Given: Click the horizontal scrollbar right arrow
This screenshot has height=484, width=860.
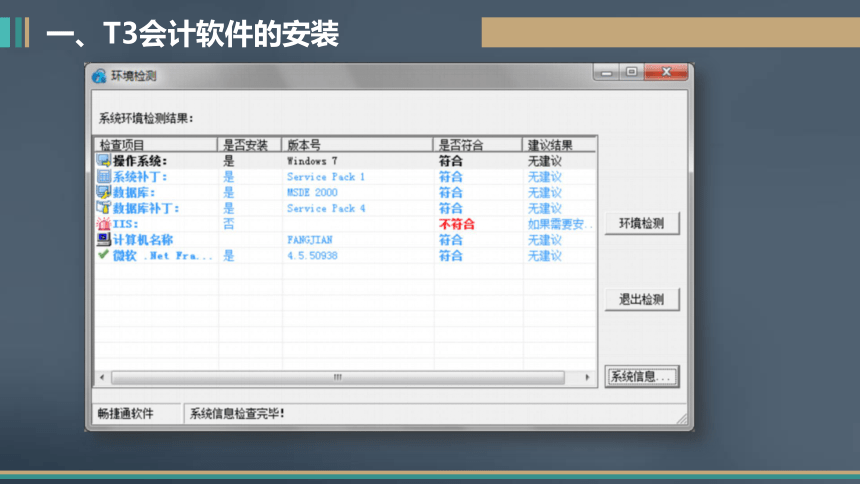Looking at the screenshot, I should 587,378.
